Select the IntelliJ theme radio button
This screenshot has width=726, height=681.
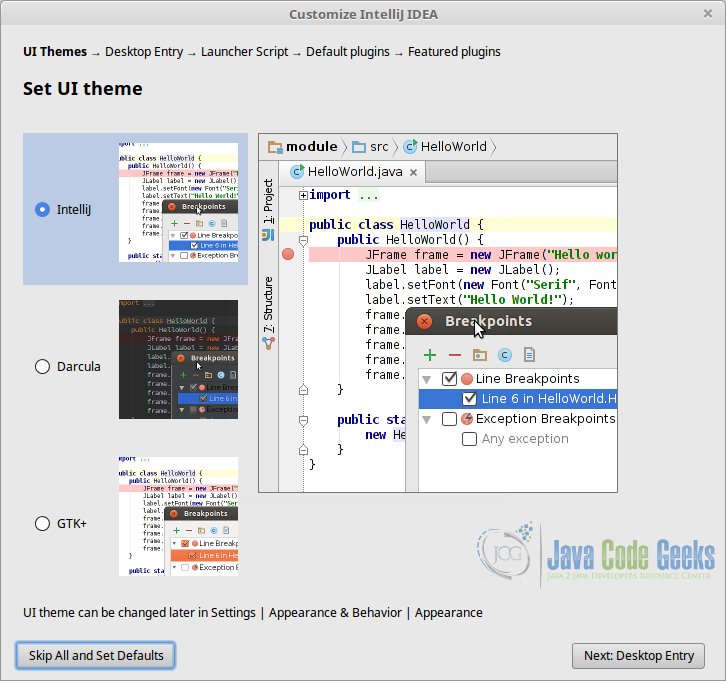[42, 209]
